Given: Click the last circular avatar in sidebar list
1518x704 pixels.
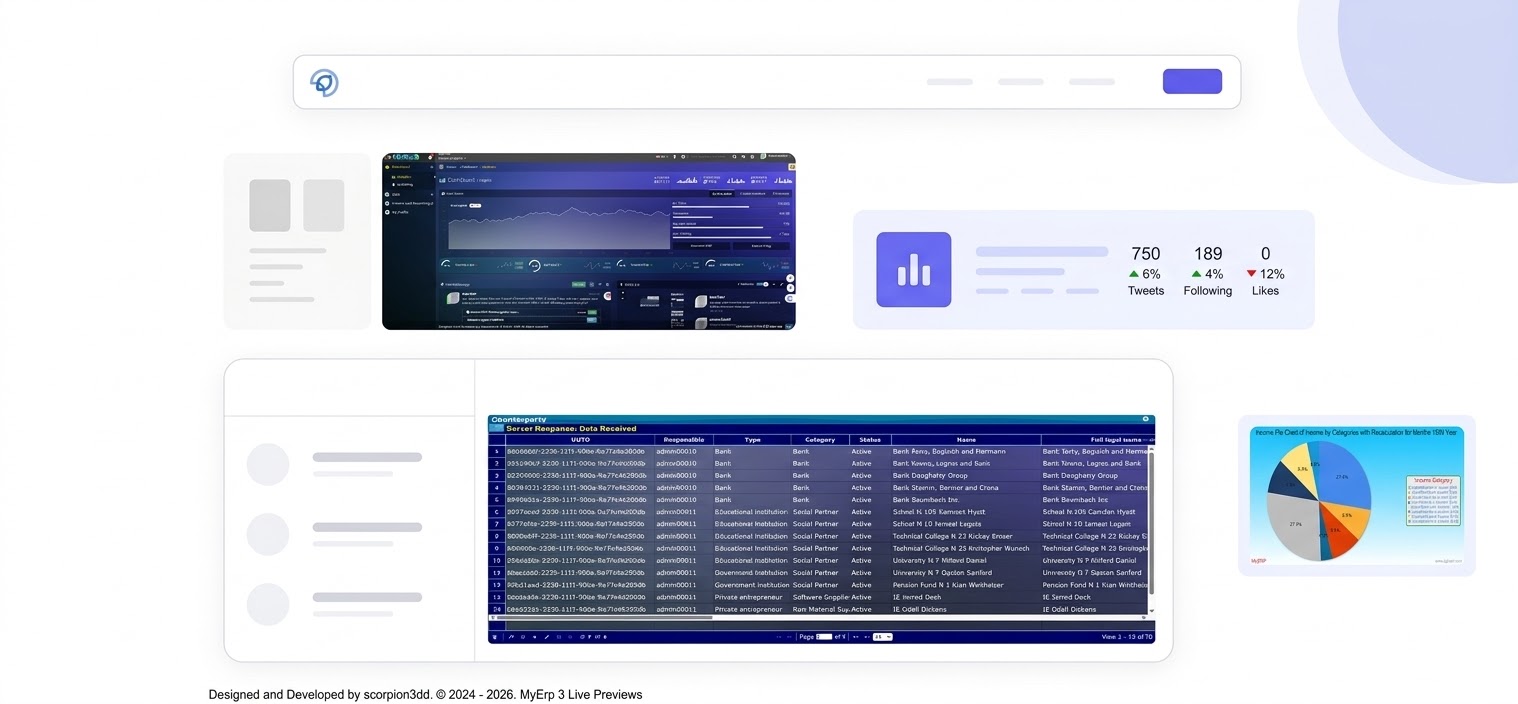Looking at the screenshot, I should click(268, 604).
